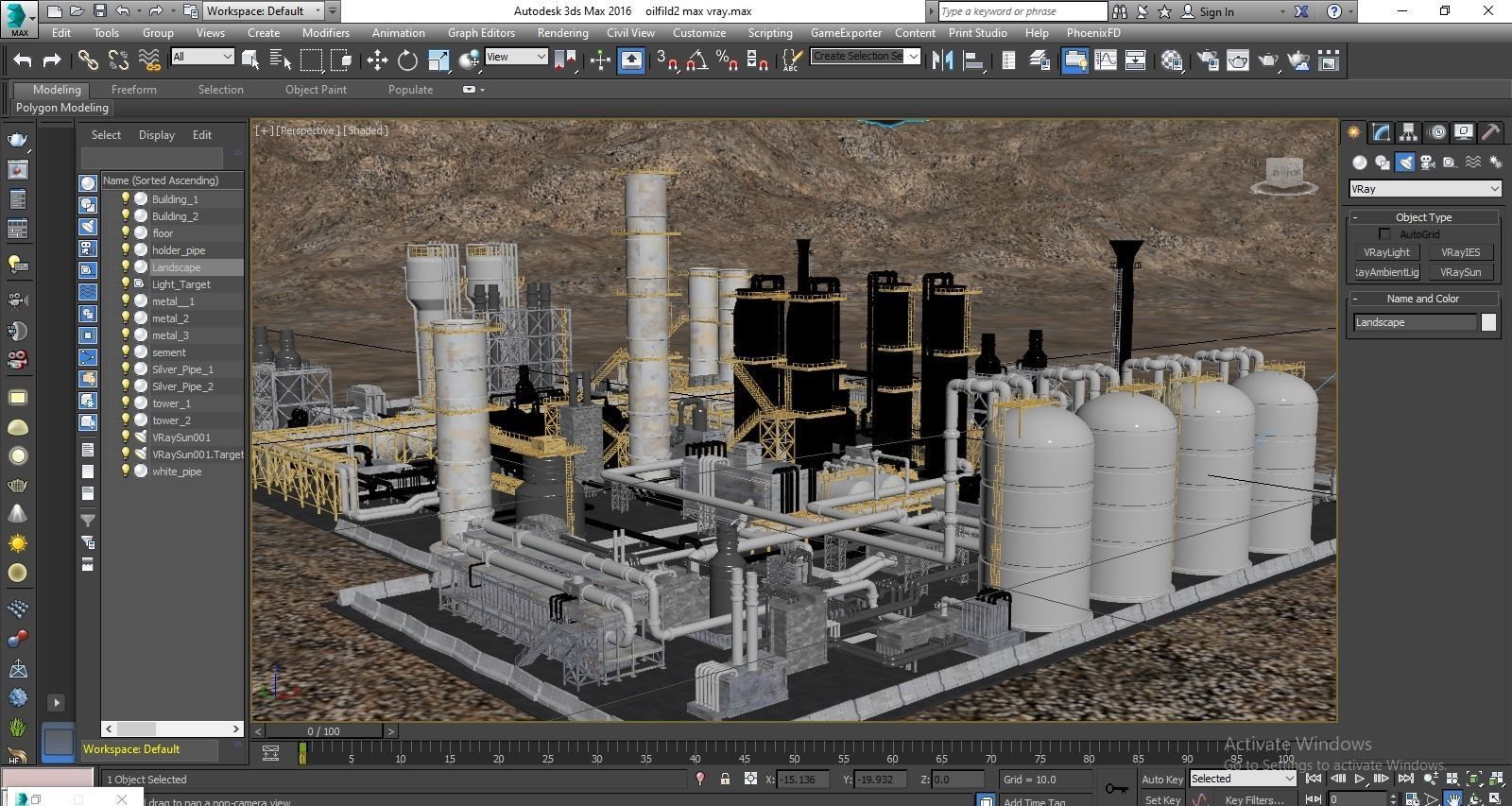Click the Auto Key button

[x=1161, y=780]
